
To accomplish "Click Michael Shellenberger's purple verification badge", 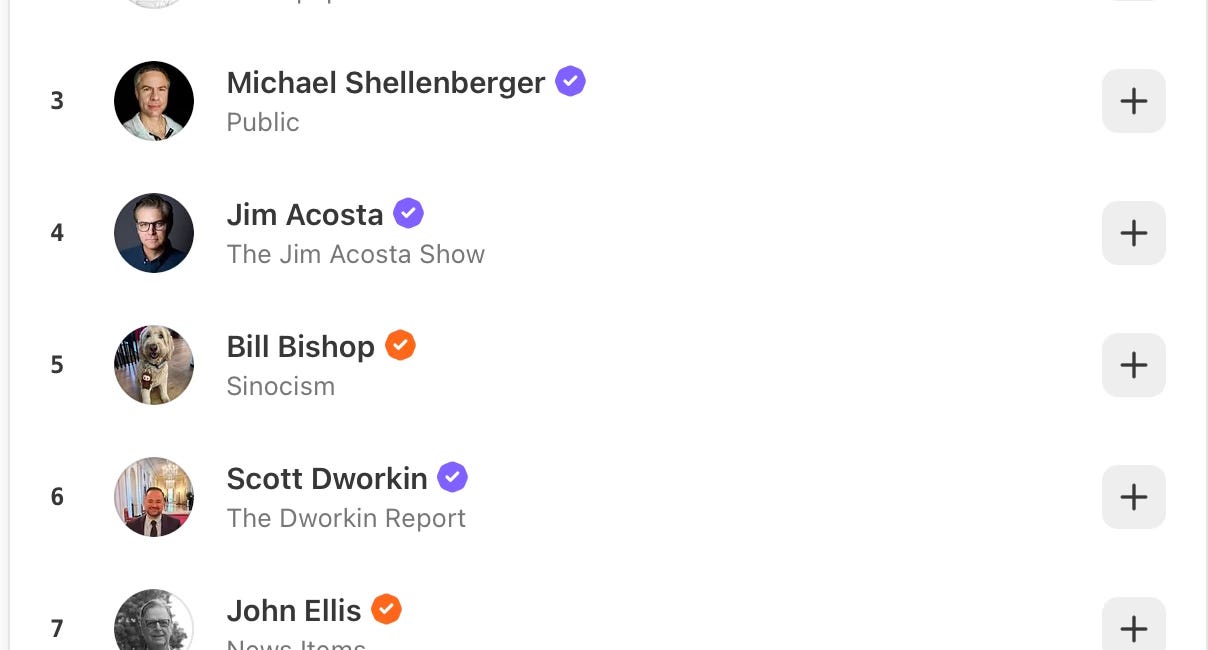I will [570, 82].
